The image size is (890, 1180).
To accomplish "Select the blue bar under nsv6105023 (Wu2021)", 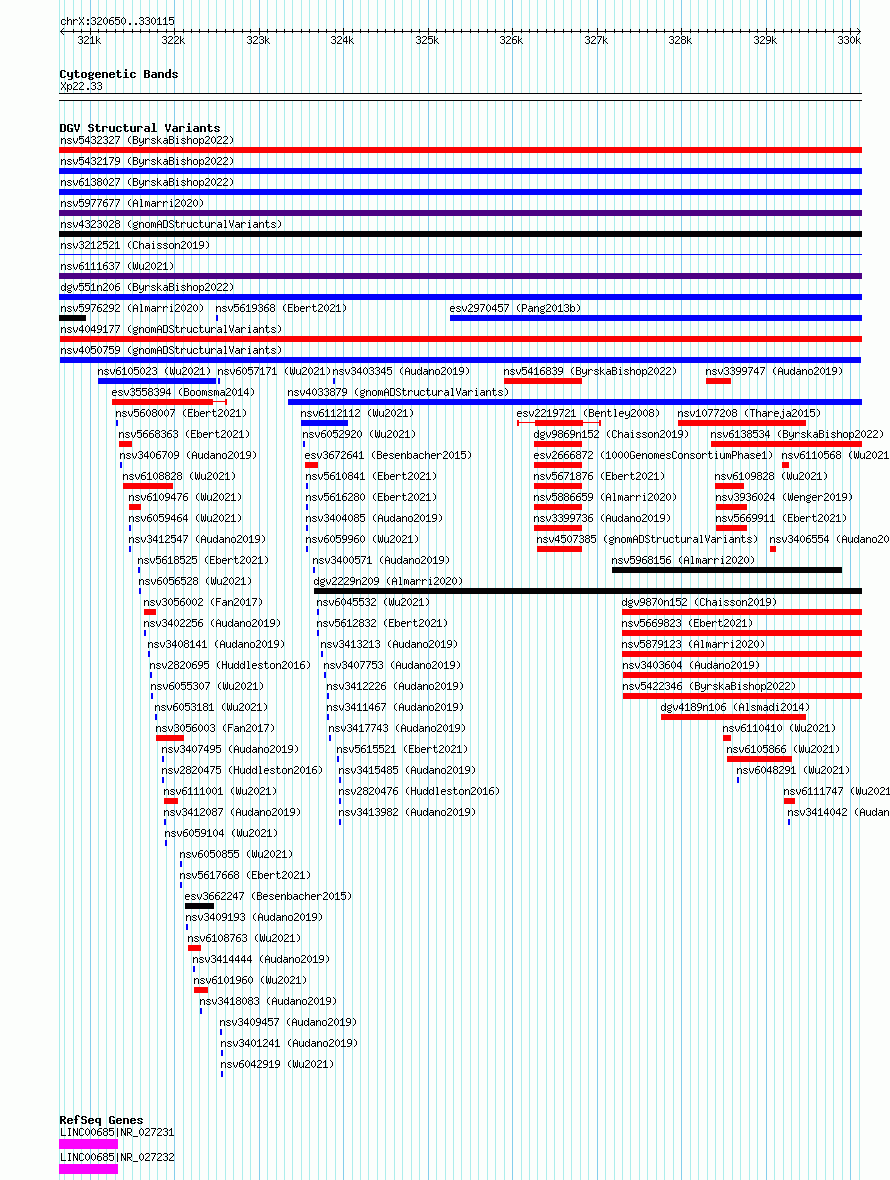I will [x=158, y=382].
